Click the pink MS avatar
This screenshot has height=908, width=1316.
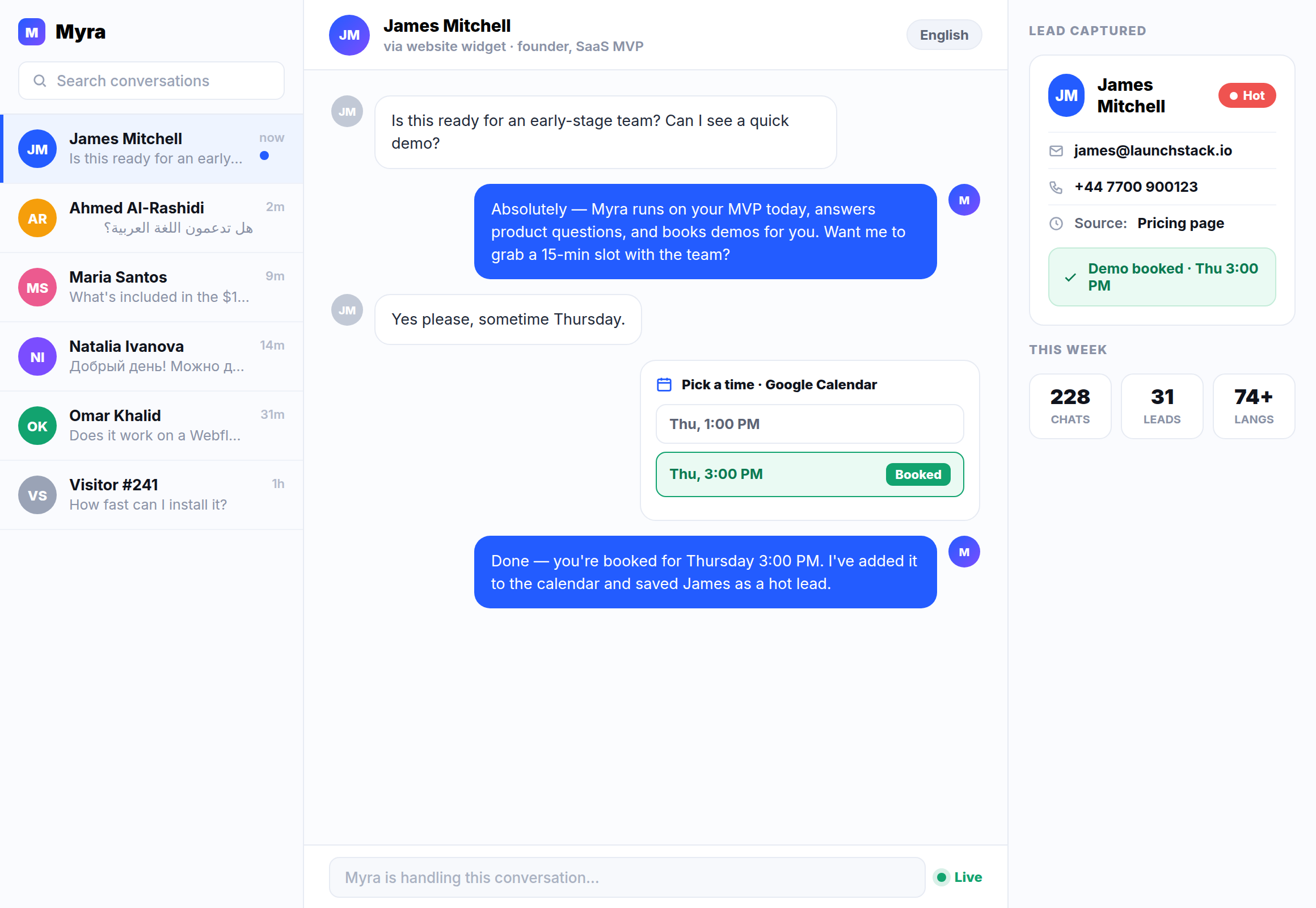37,287
